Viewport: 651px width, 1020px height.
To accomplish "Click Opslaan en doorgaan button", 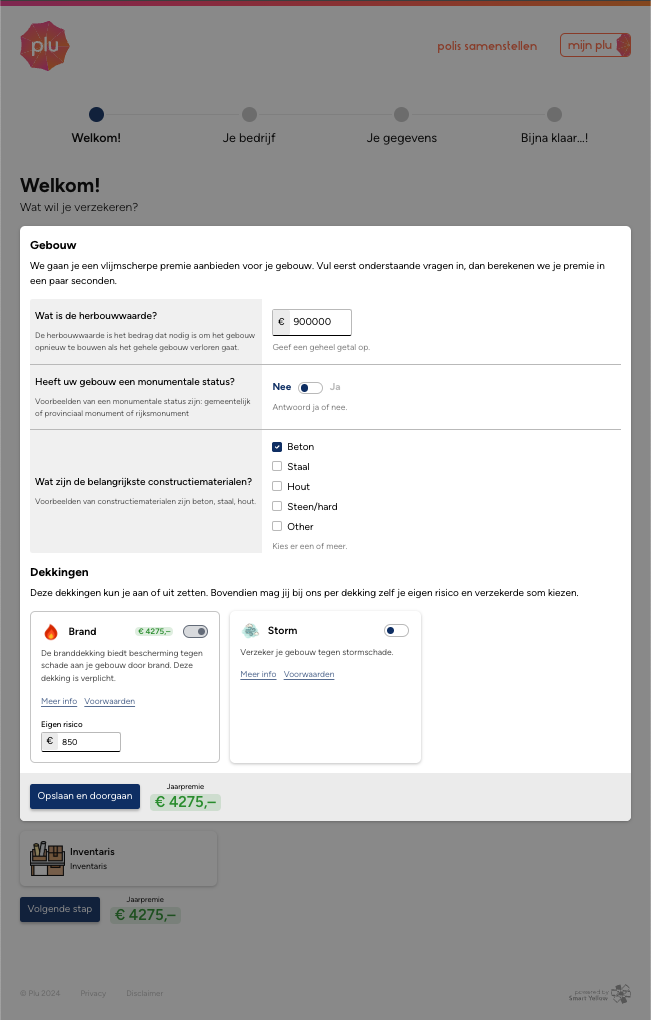I will [x=85, y=796].
